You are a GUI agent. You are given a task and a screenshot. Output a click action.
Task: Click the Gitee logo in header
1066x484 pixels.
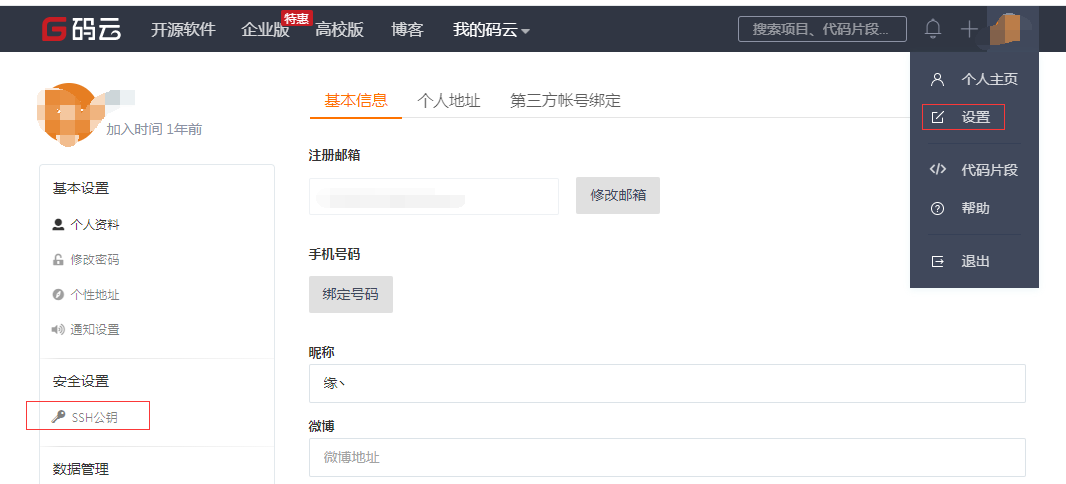[x=81, y=29]
